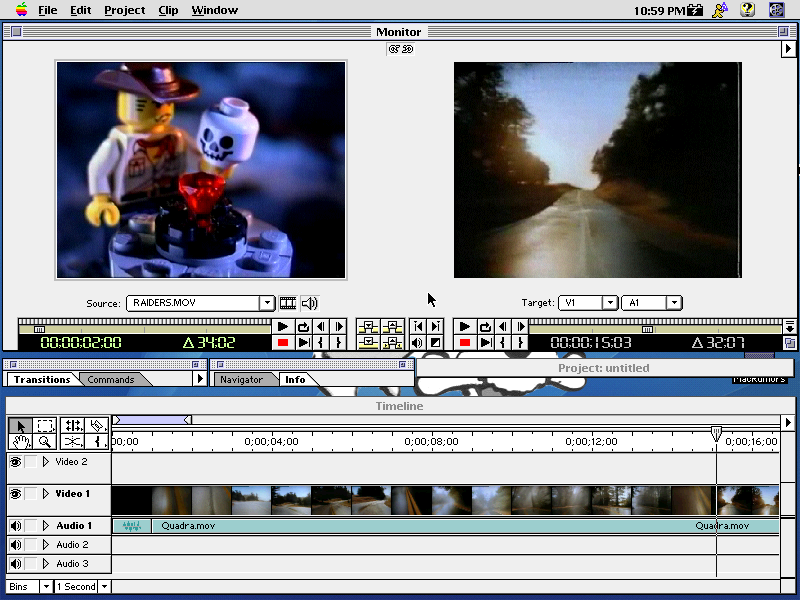Viewport: 800px width, 600px height.
Task: Stop playback in the Source monitor
Action: point(282,342)
